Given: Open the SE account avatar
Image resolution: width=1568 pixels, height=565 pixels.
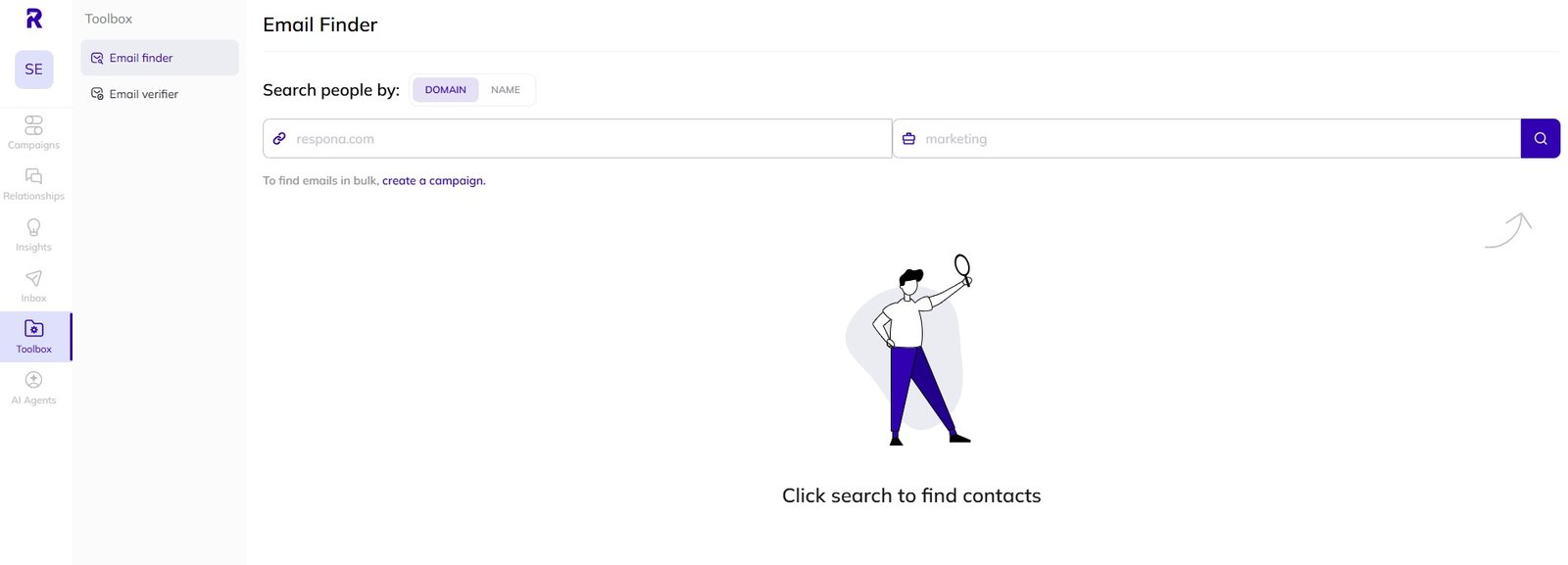Looking at the screenshot, I should pyautogui.click(x=33, y=70).
